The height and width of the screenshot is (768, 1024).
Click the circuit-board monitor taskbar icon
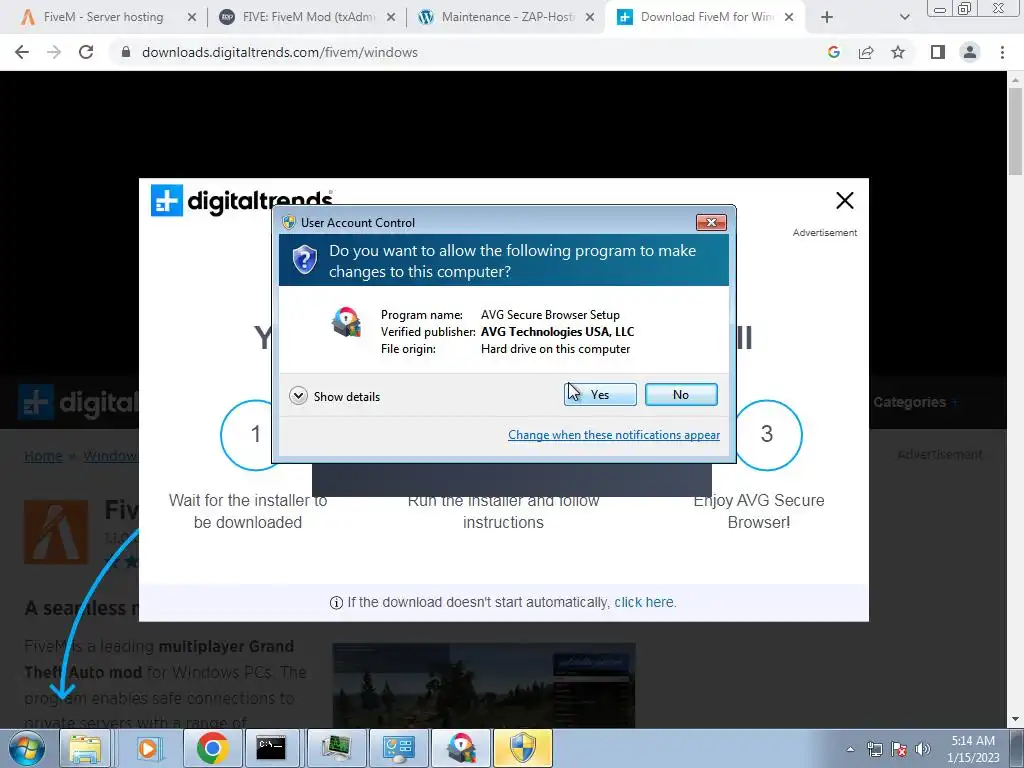[336, 748]
